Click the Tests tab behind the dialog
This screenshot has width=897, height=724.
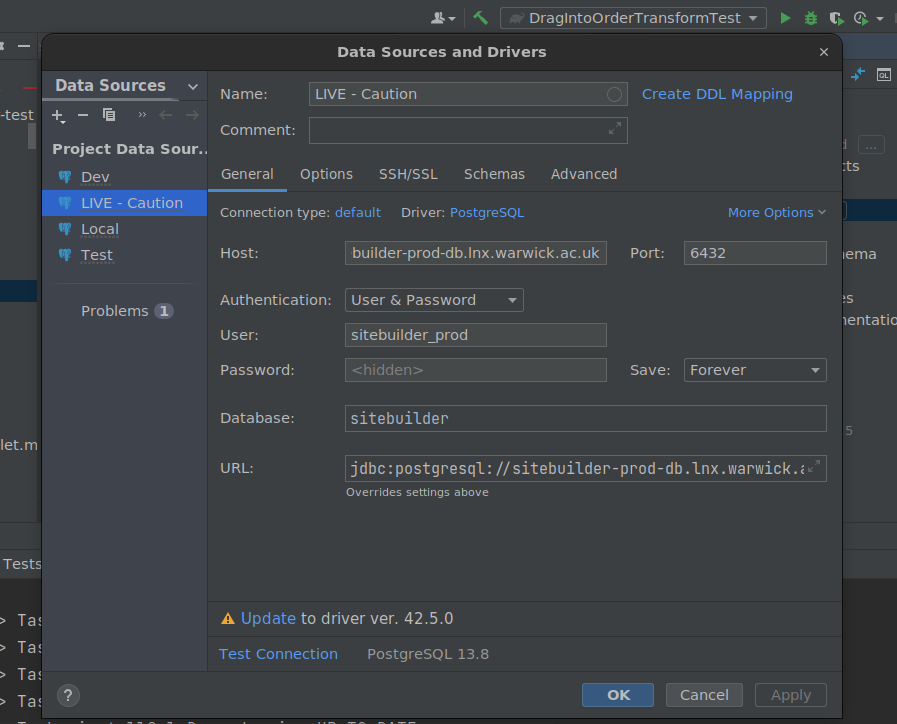pos(22,564)
